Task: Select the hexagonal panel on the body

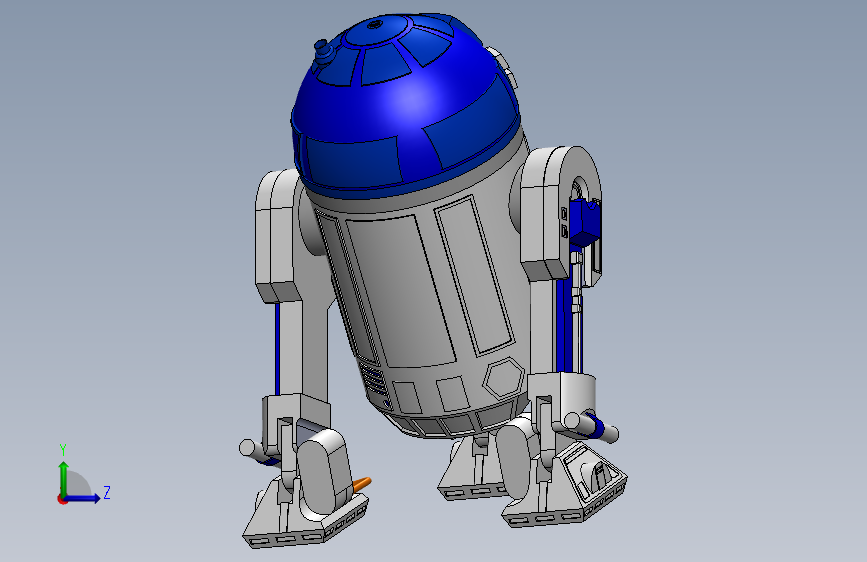Action: (x=503, y=377)
